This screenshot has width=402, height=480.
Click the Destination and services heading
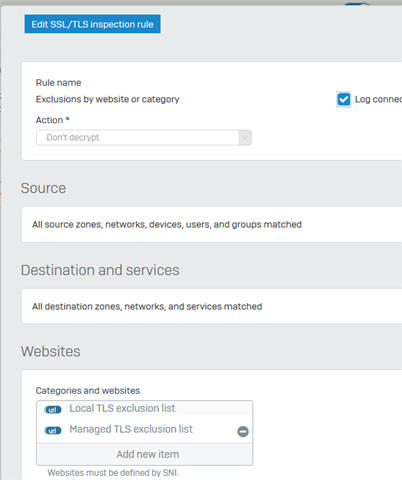click(x=100, y=270)
